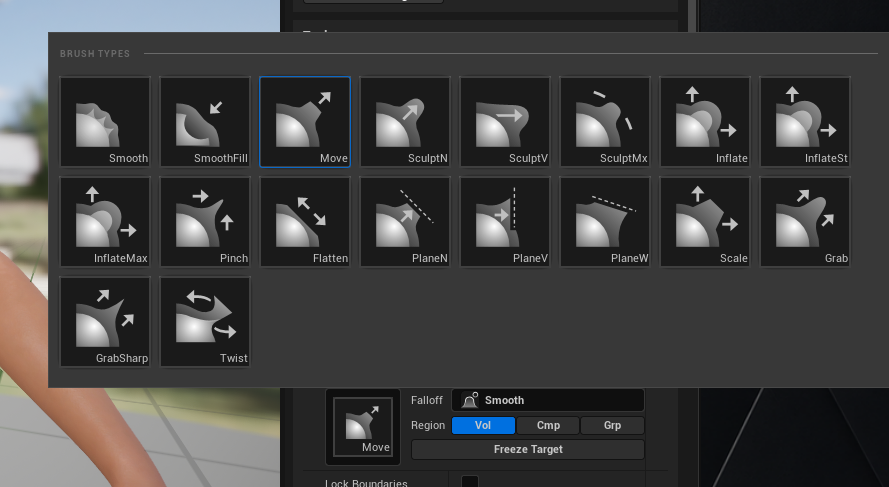Viewport: 889px width, 487px height.
Task: Open the Falloff Smooth dropdown
Action: (x=548, y=400)
